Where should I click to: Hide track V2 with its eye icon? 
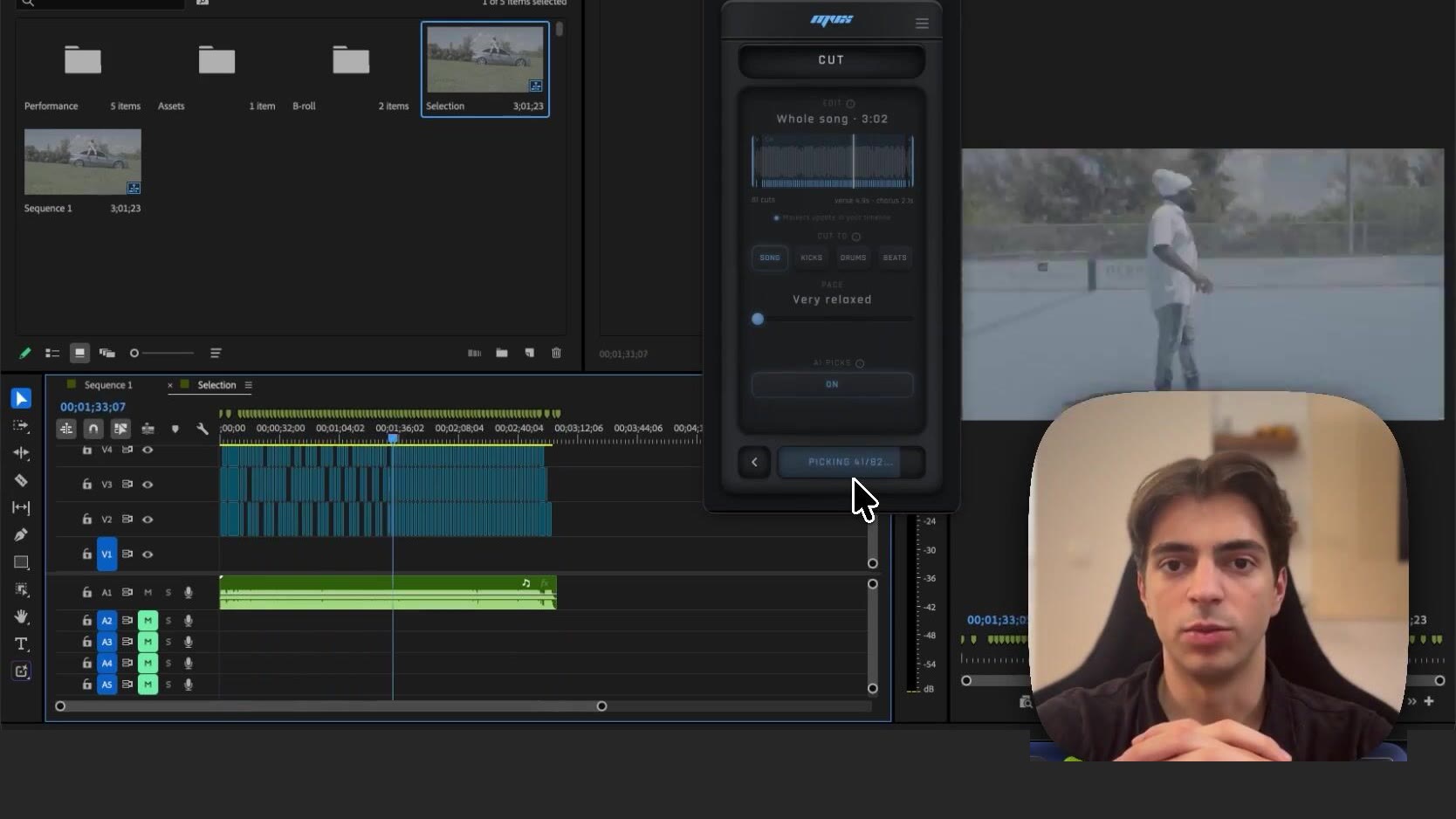pos(148,520)
